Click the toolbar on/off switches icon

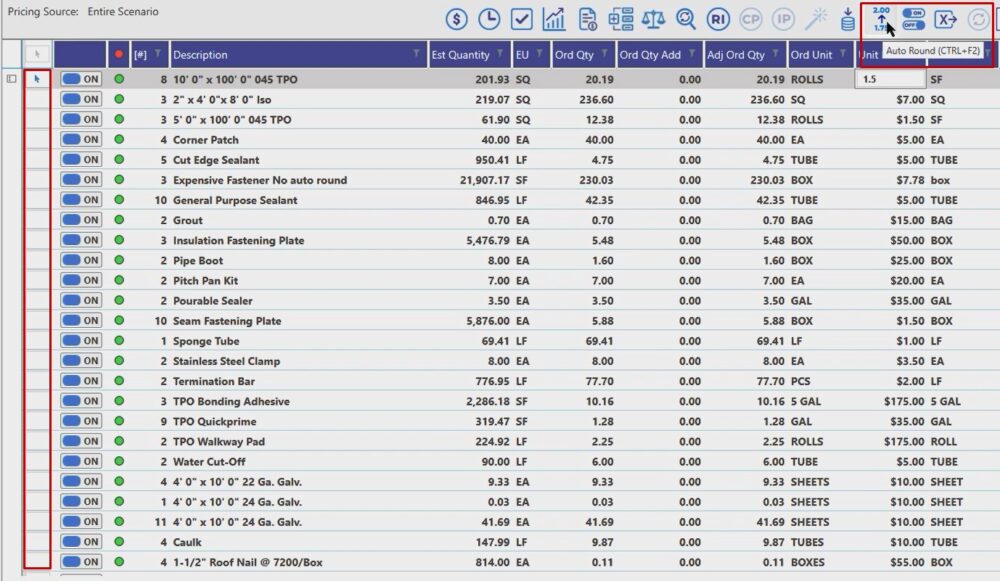[x=913, y=18]
